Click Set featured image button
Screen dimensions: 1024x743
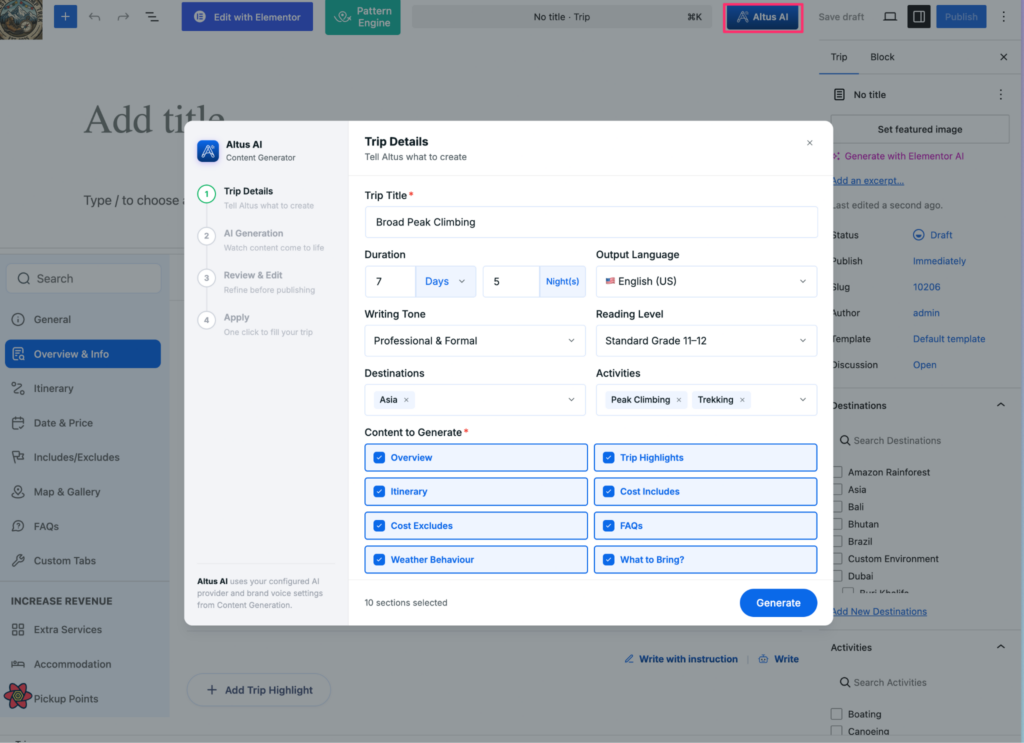pos(920,129)
